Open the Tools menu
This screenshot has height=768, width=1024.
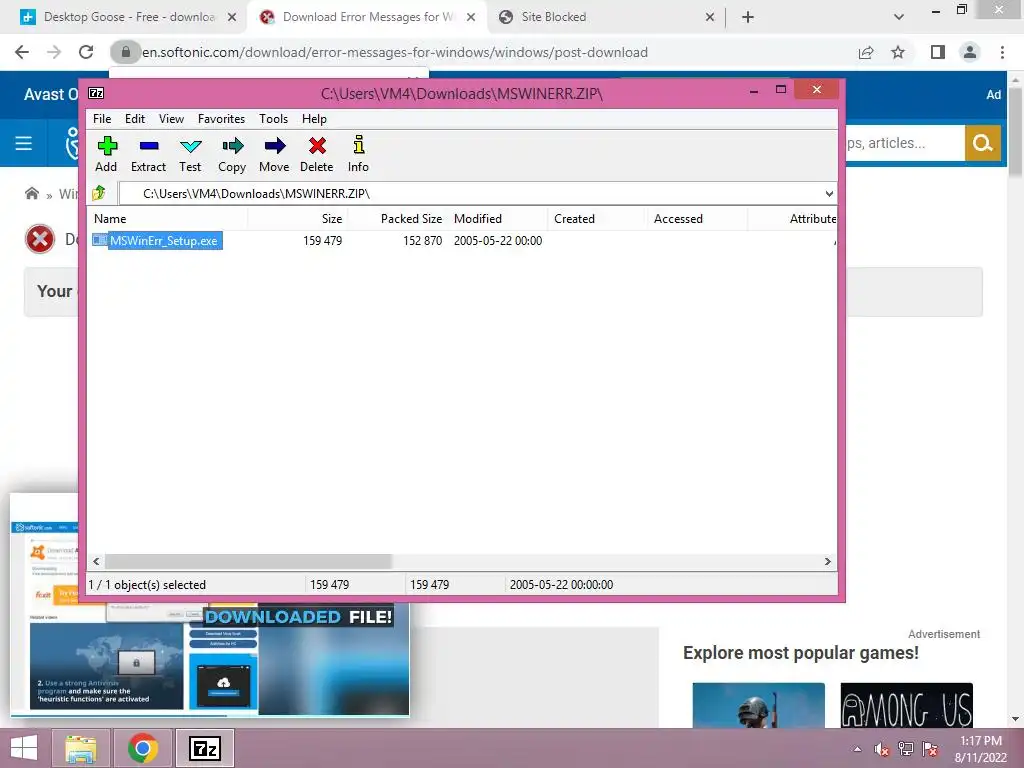(x=273, y=119)
